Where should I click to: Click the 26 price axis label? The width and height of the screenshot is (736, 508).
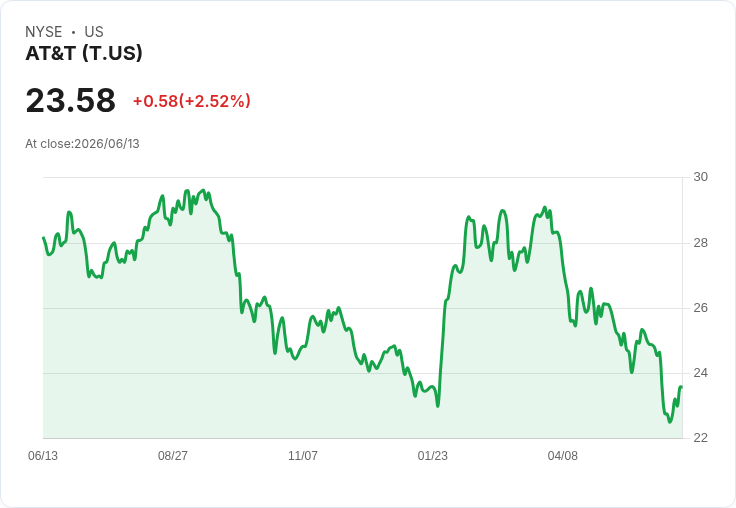(701, 308)
